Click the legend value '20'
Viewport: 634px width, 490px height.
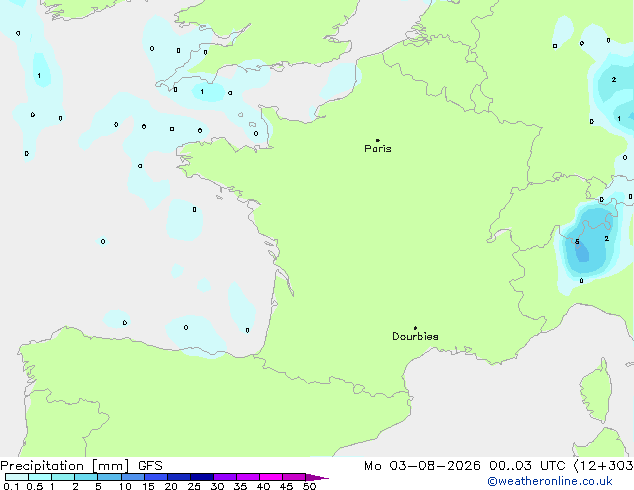click(171, 486)
